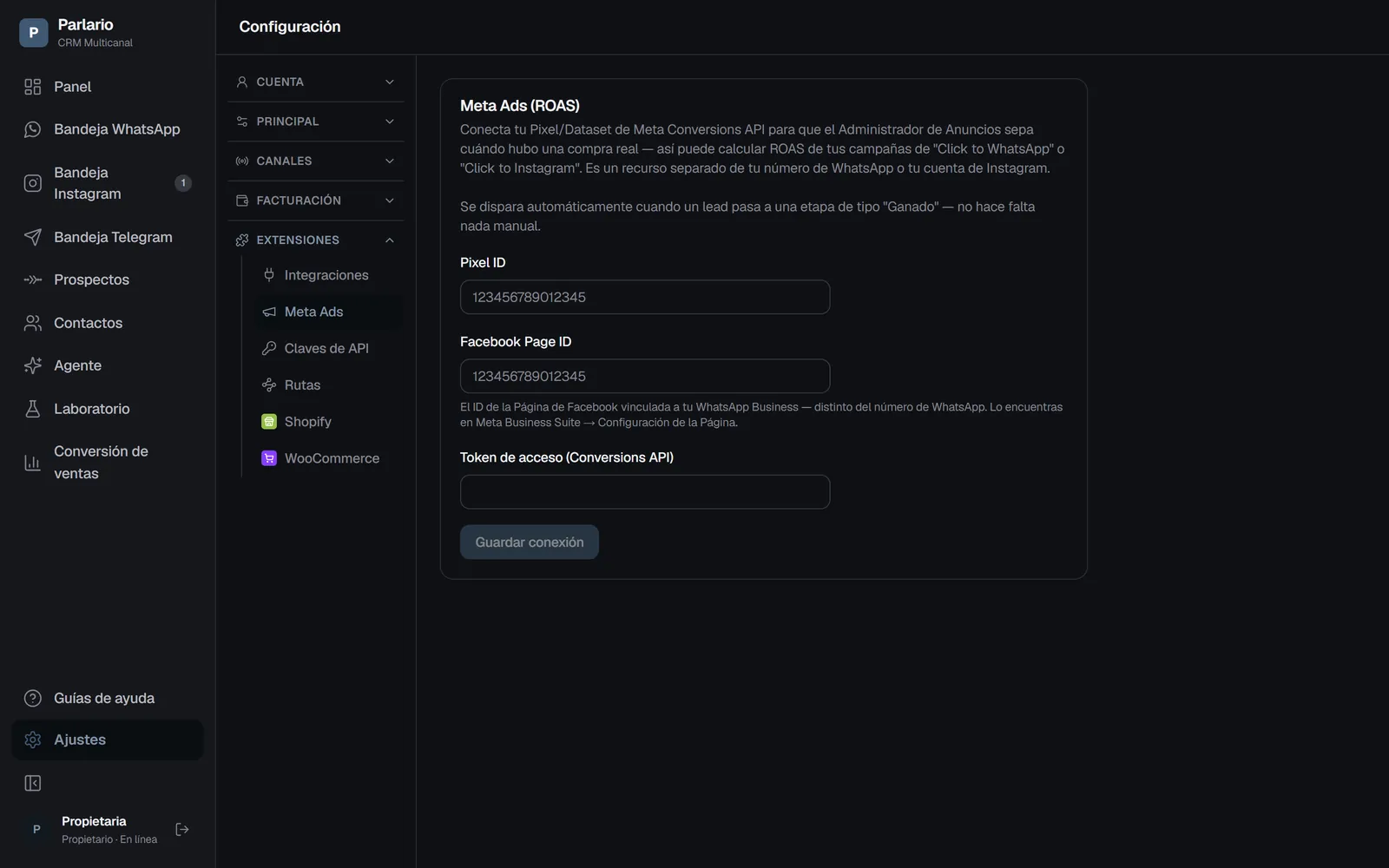Screen dimensions: 1389x868
Task: Click the logout icon beside Propietaria
Action: 182,830
